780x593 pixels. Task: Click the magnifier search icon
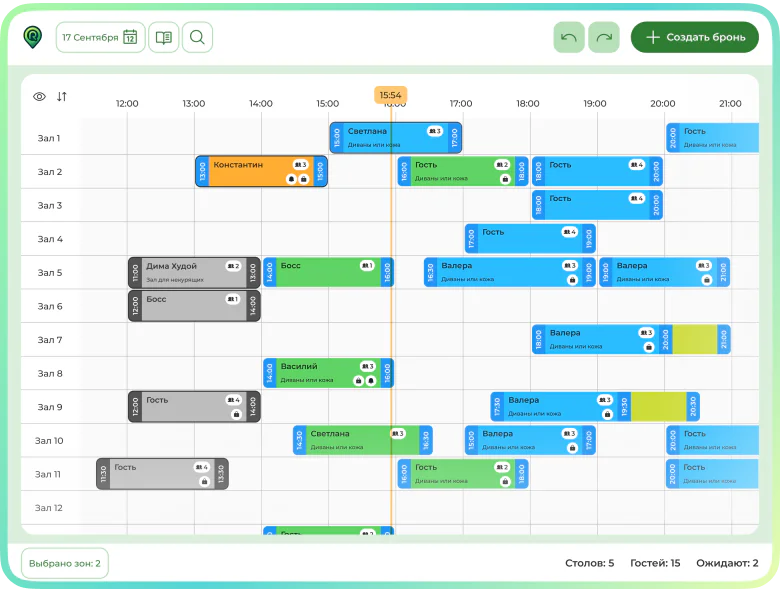pyautogui.click(x=197, y=38)
